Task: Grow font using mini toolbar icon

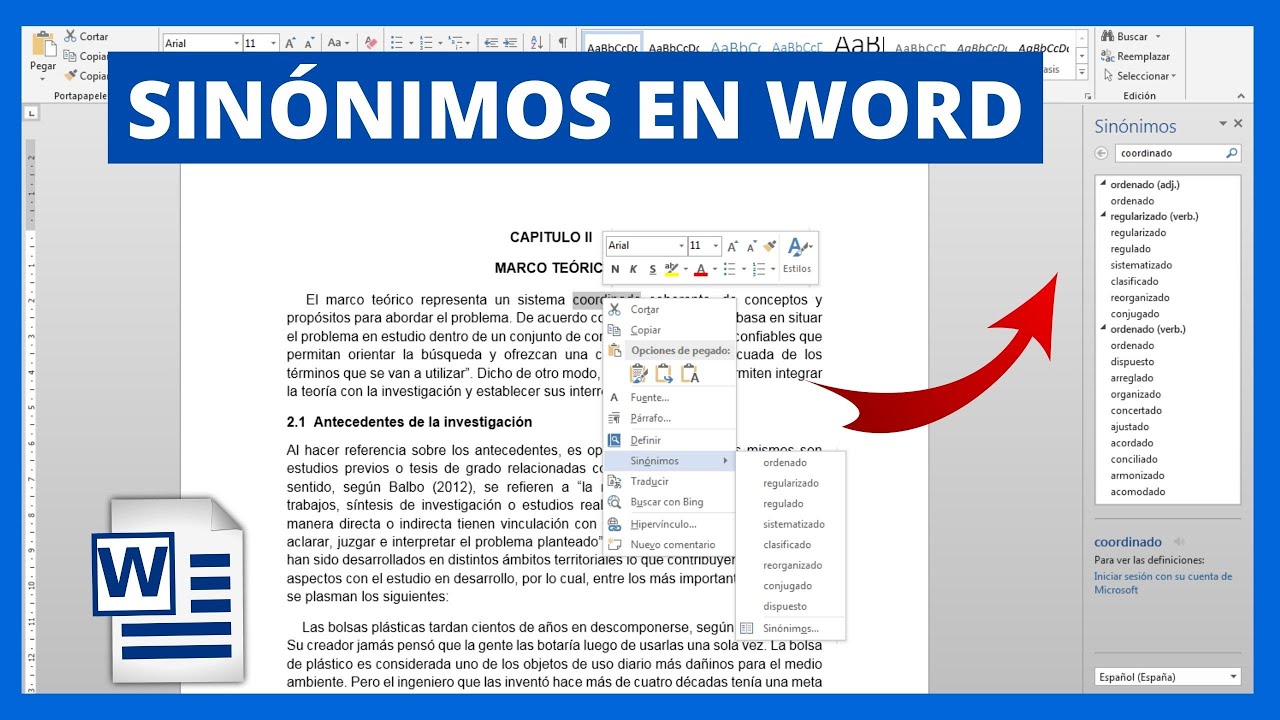Action: pos(732,246)
